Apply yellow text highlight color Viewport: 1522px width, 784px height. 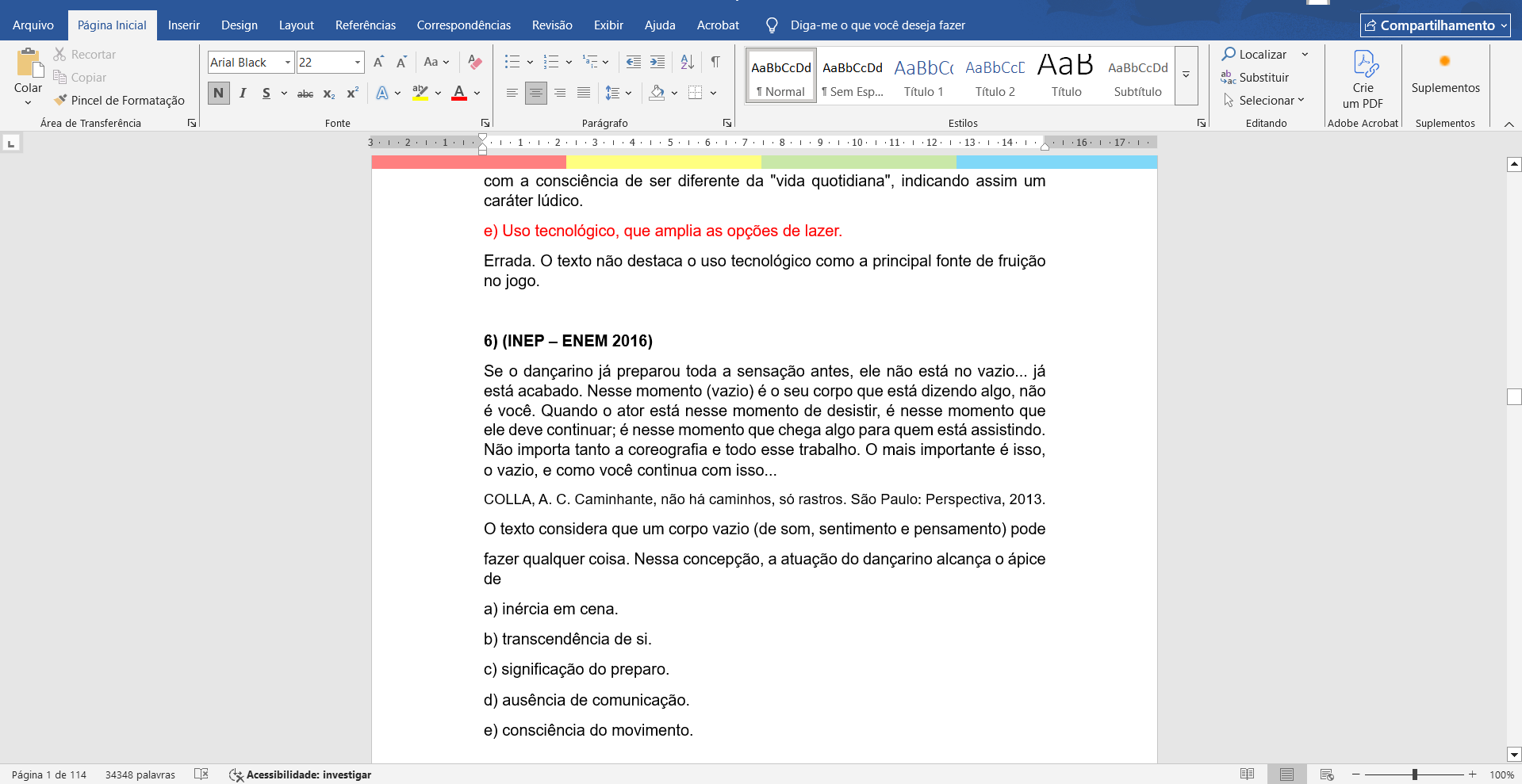[x=420, y=93]
